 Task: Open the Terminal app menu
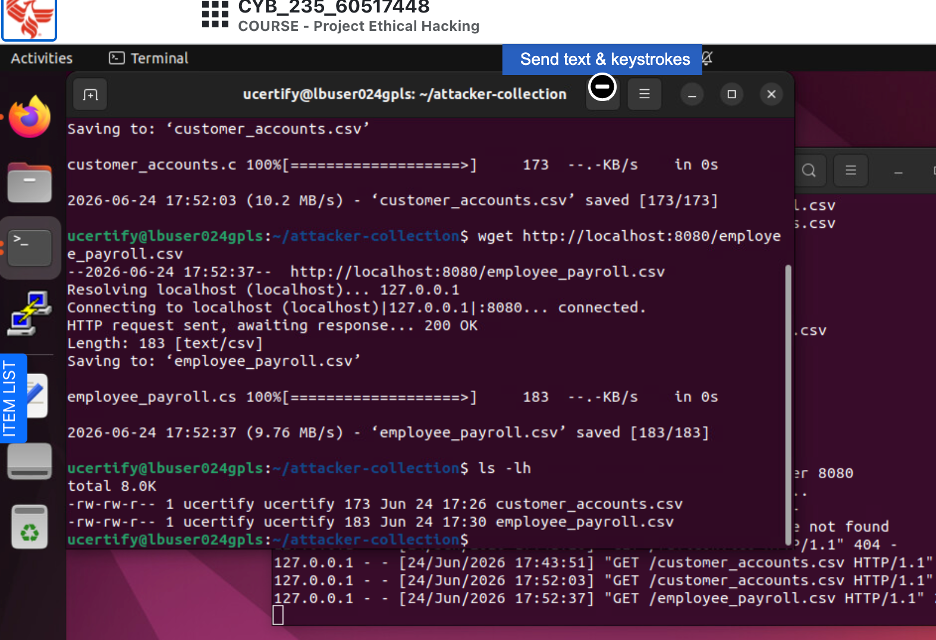149,58
